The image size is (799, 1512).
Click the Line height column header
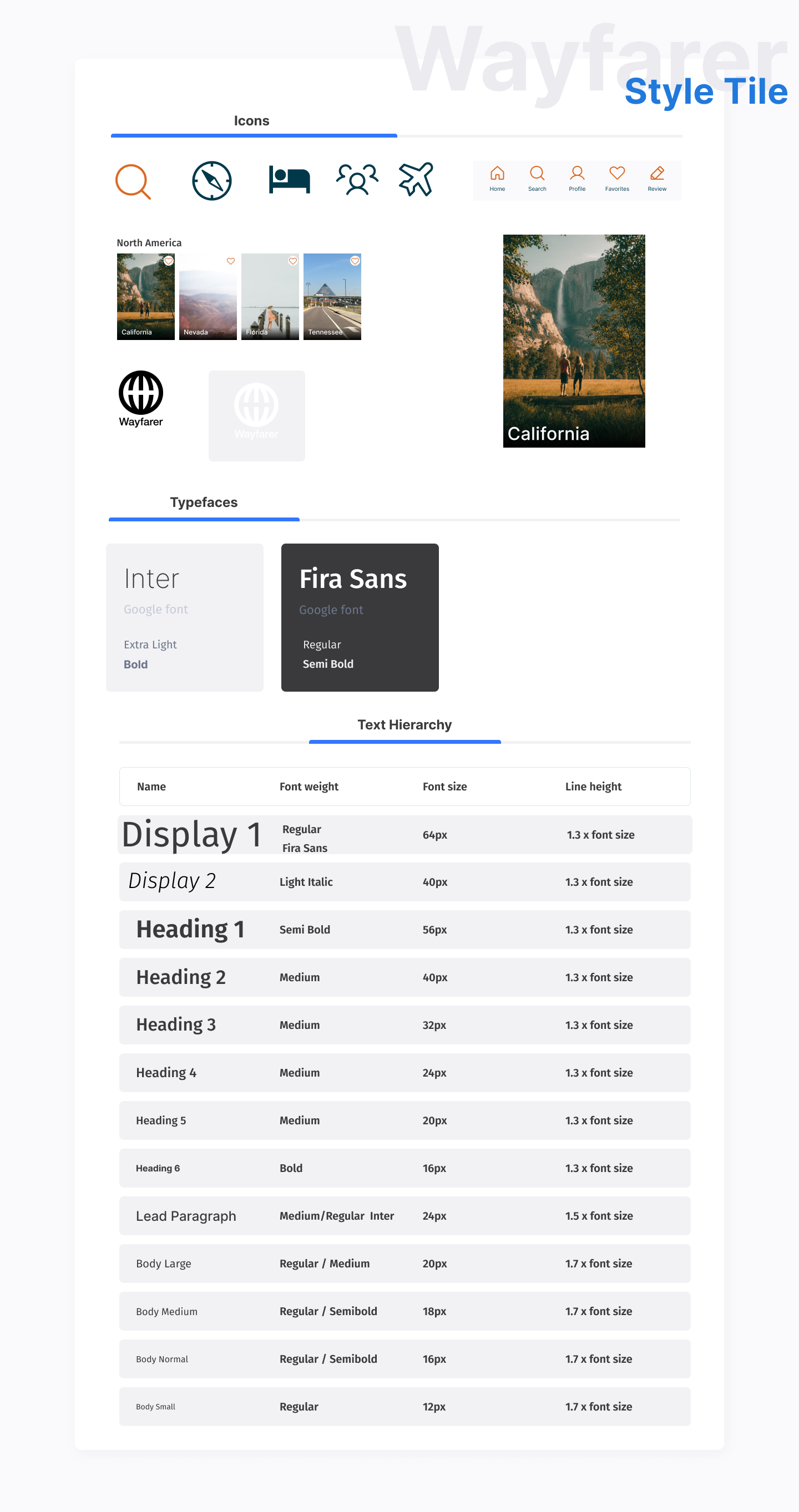pos(594,787)
